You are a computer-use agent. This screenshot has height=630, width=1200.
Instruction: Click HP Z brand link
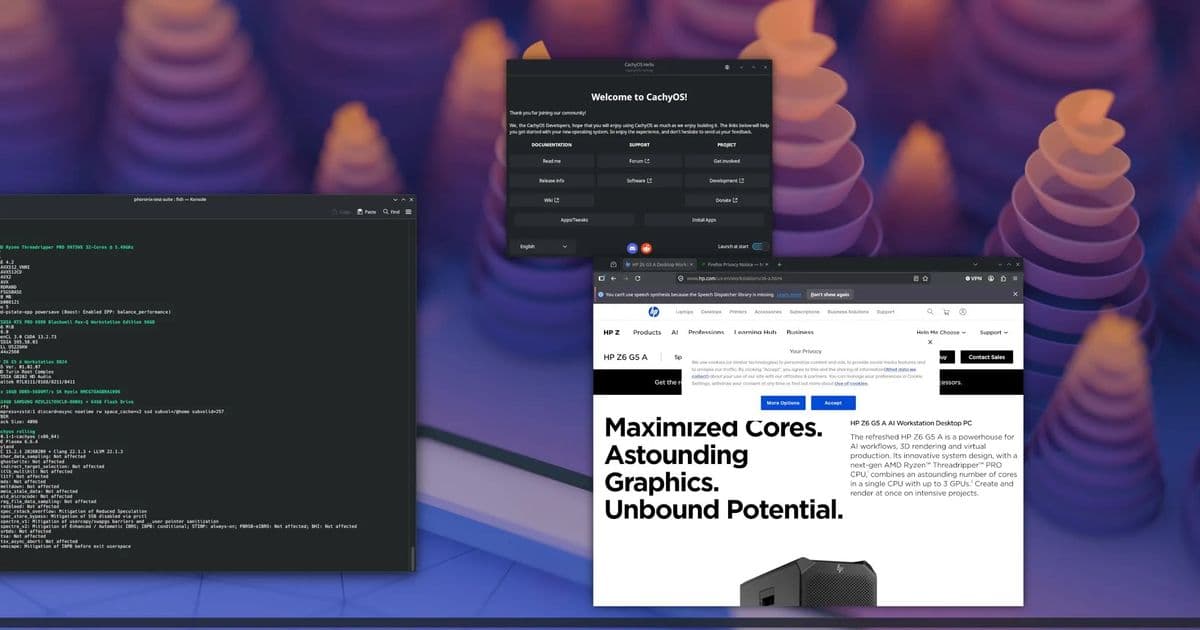click(x=611, y=332)
